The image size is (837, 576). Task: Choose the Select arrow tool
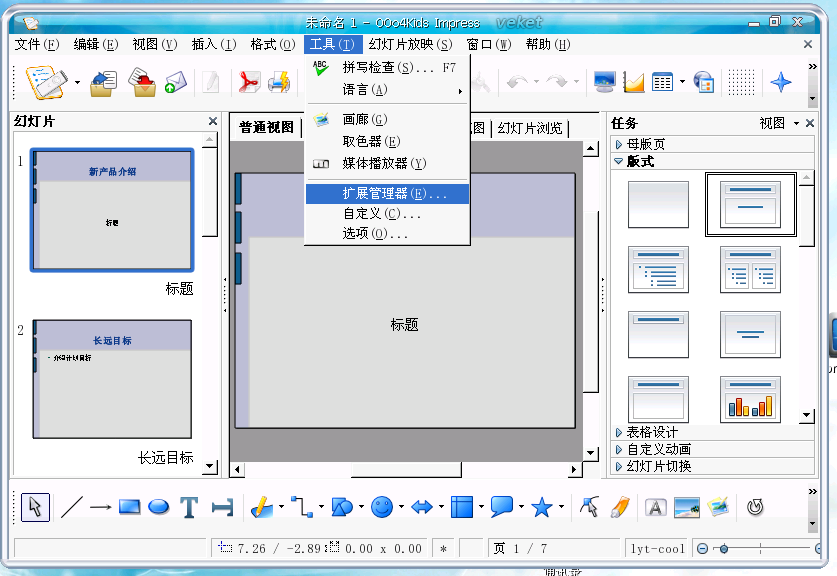point(35,507)
